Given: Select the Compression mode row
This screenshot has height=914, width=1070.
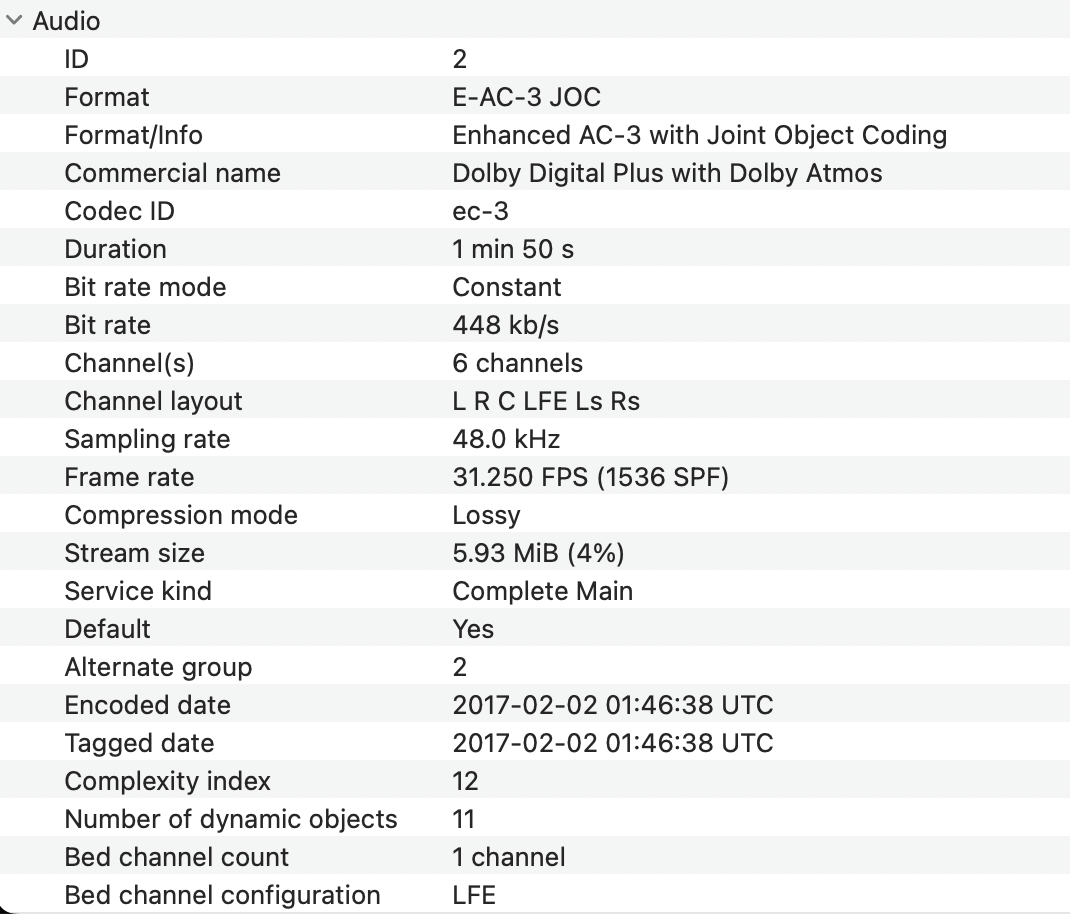Looking at the screenshot, I should [181, 515].
